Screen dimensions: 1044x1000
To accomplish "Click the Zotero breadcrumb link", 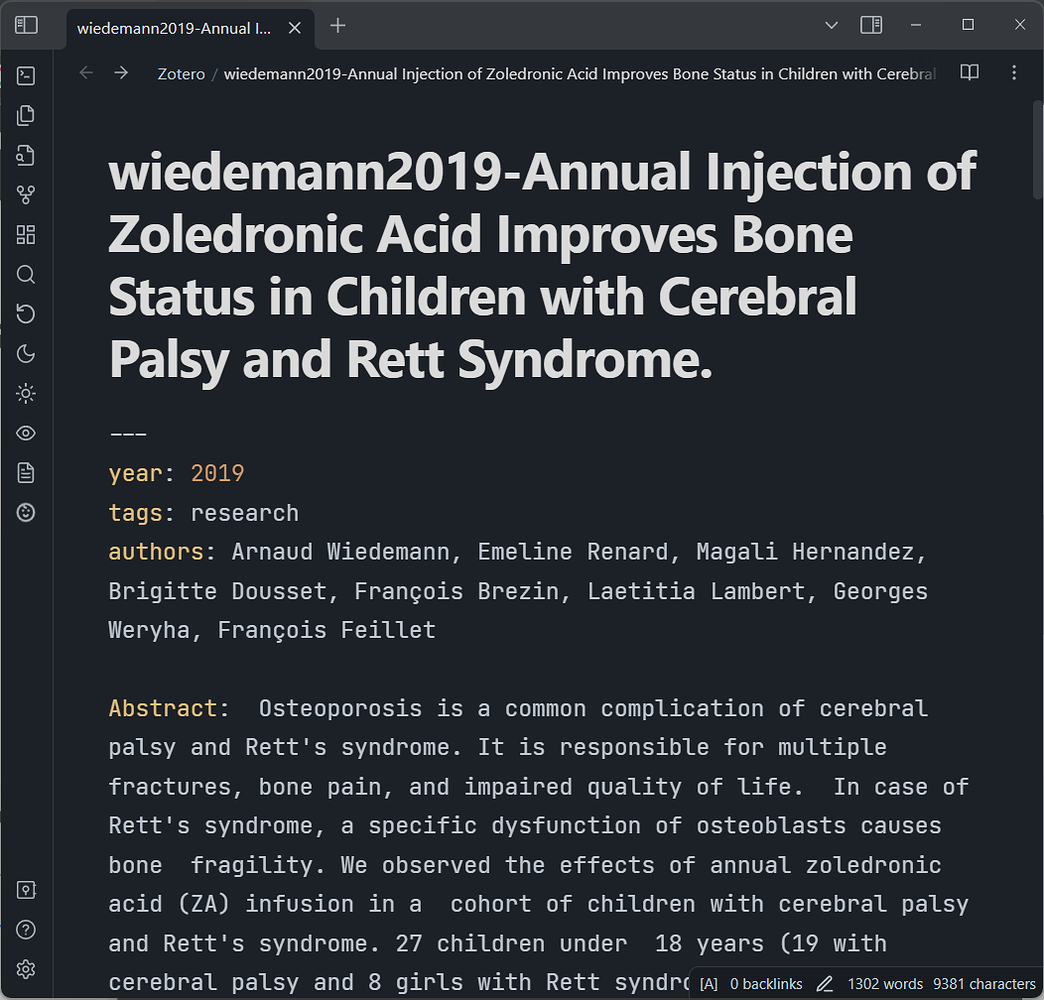I will click(181, 73).
